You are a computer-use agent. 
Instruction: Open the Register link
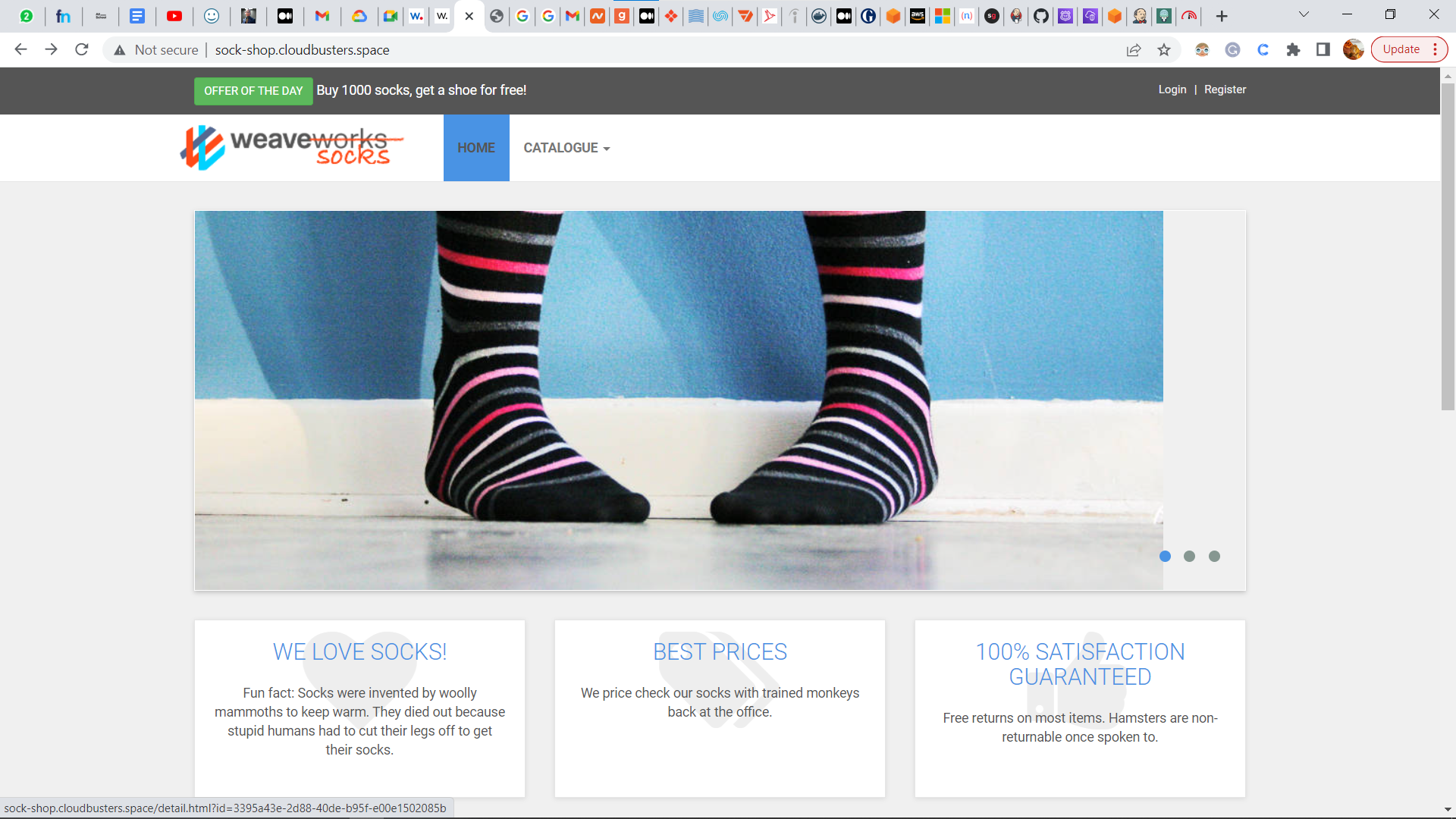point(1225,89)
